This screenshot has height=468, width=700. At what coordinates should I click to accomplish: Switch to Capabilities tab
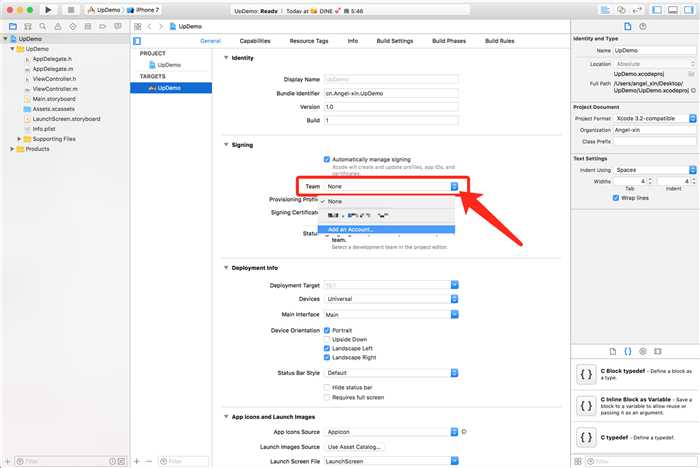click(x=255, y=41)
